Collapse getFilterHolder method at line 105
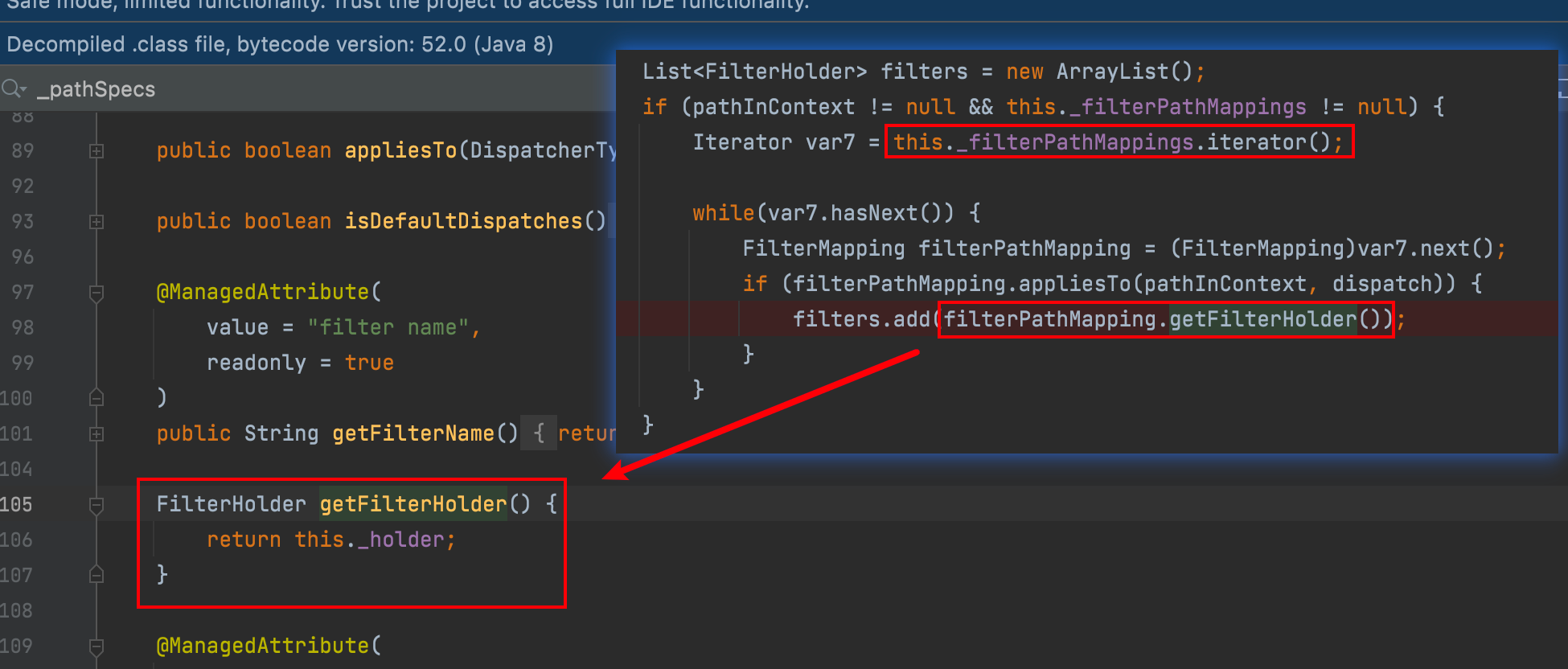The image size is (1568, 669). point(96,505)
